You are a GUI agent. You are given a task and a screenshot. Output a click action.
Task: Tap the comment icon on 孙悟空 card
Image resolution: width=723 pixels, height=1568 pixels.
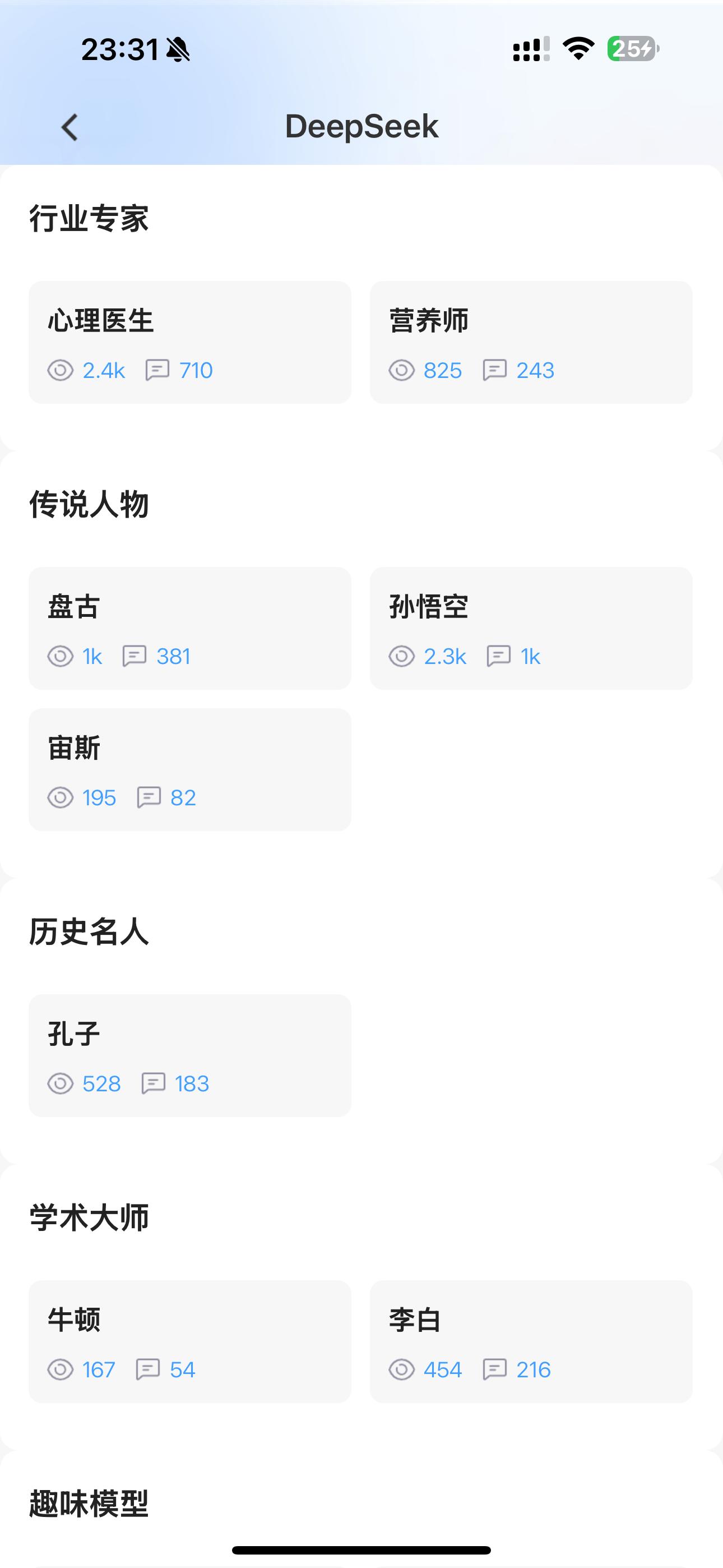pyautogui.click(x=498, y=656)
